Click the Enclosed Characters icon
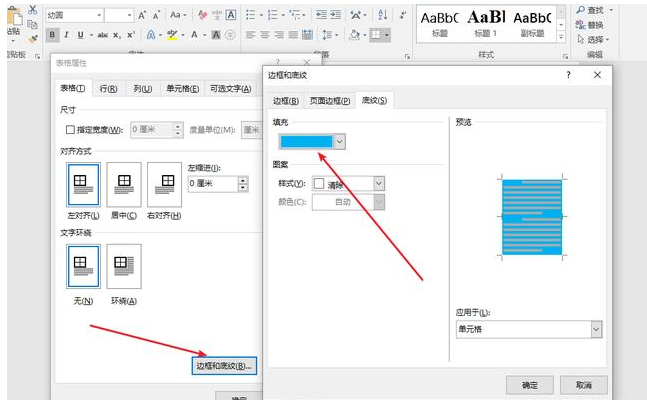The width and height of the screenshot is (647, 400). (x=230, y=35)
